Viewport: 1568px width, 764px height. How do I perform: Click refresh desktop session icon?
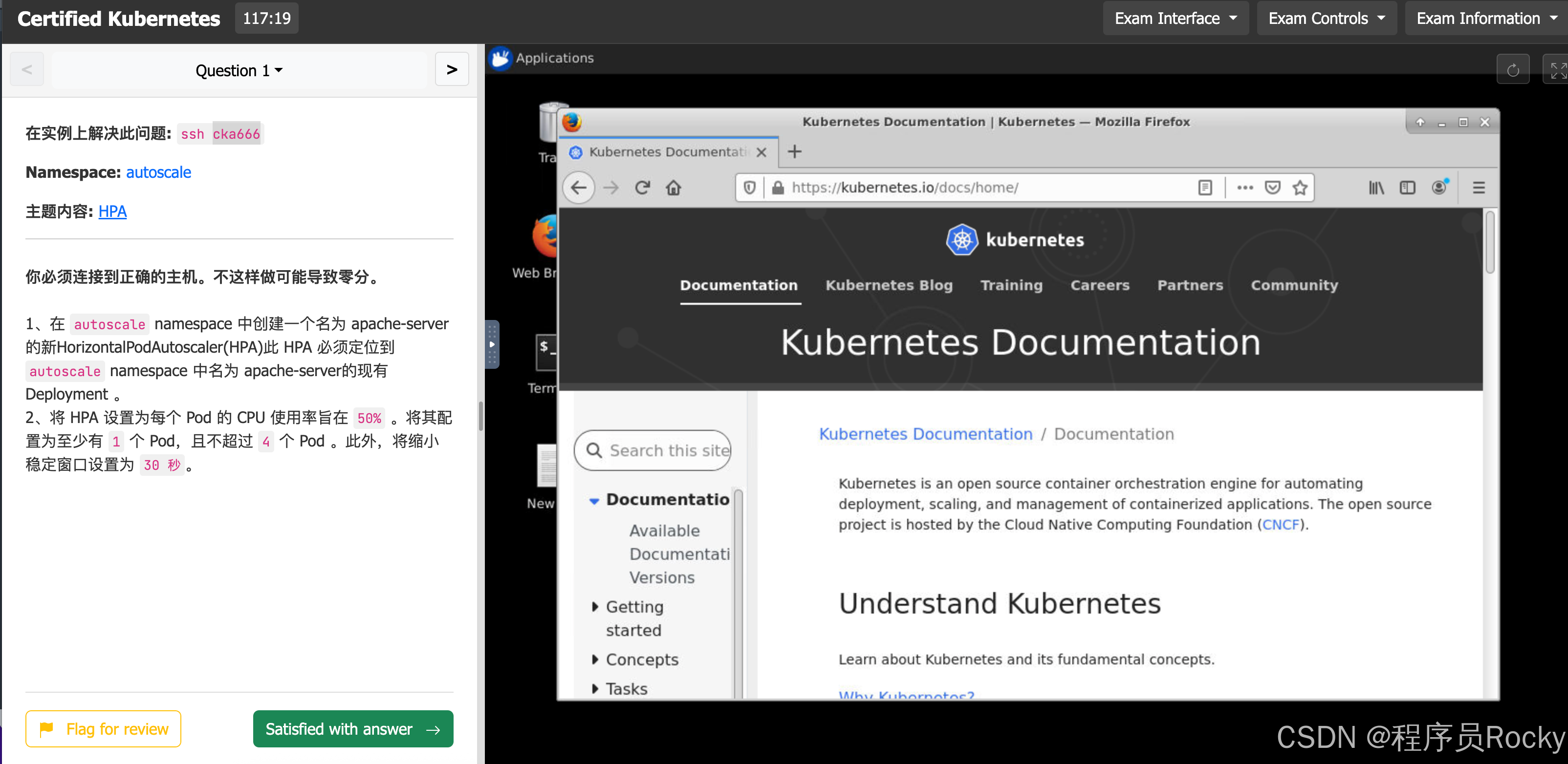pos(1513,70)
